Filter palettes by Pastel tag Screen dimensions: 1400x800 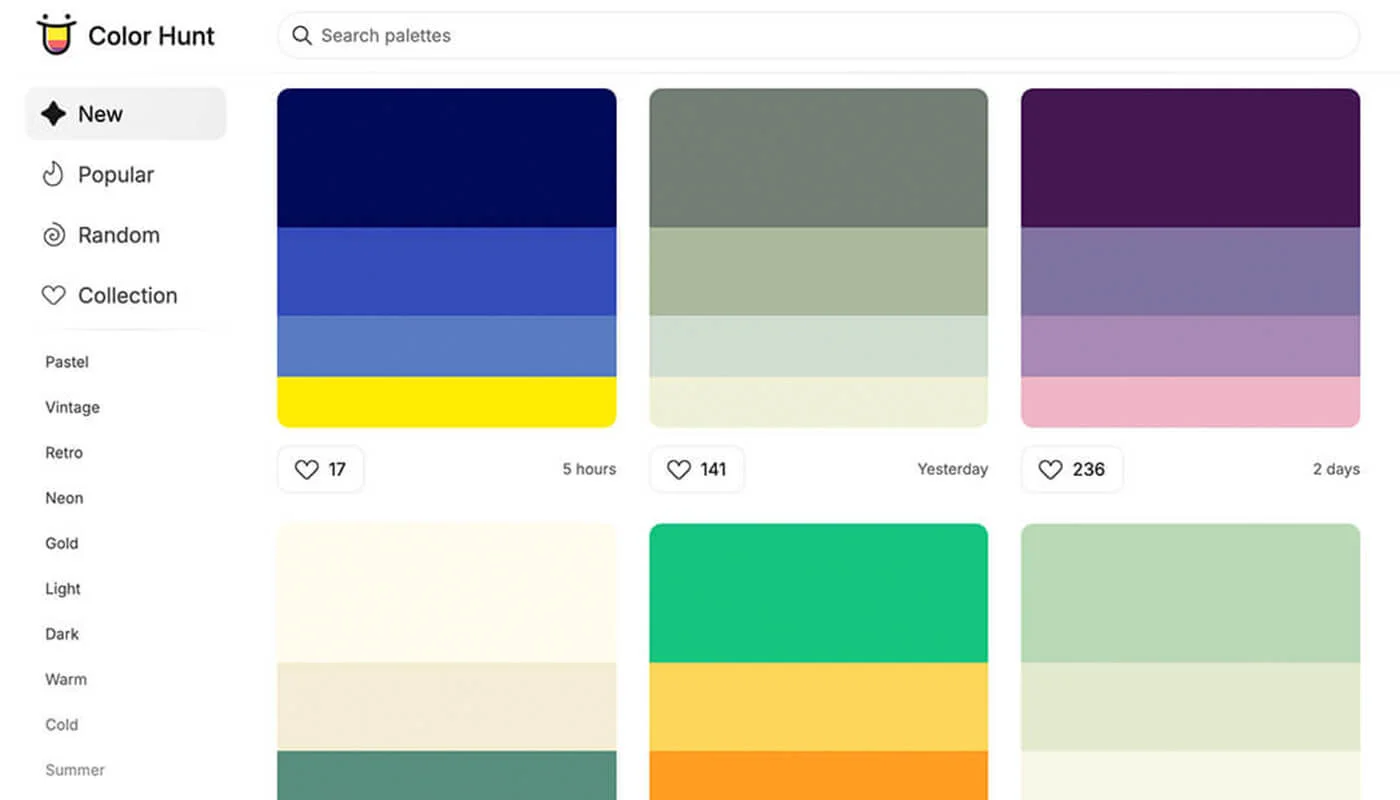tap(67, 362)
